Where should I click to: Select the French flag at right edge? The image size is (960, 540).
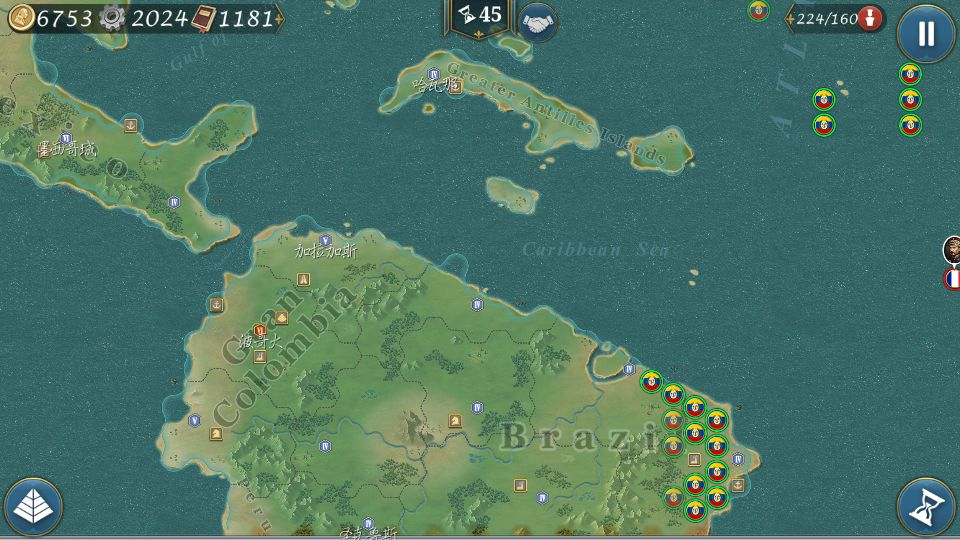tap(952, 279)
